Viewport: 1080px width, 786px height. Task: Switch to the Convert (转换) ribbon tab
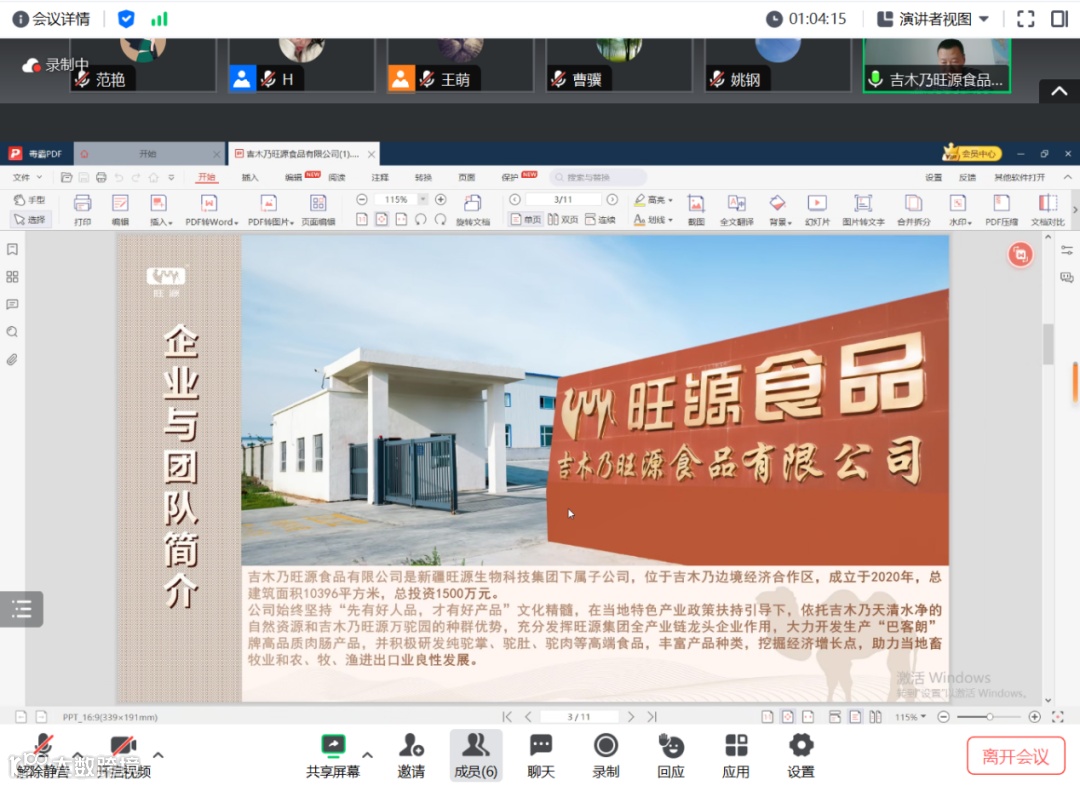coord(423,177)
